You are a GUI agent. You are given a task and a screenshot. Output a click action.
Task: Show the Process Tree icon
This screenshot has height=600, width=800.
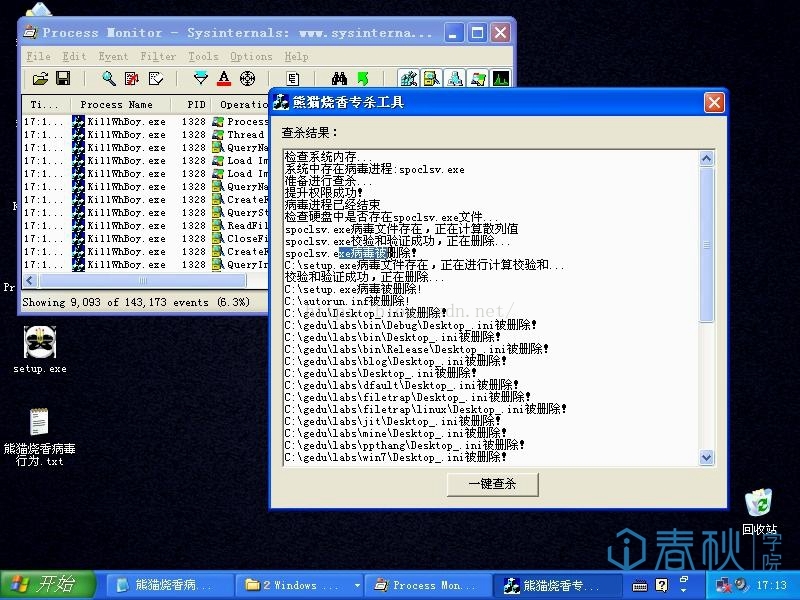pos(292,79)
